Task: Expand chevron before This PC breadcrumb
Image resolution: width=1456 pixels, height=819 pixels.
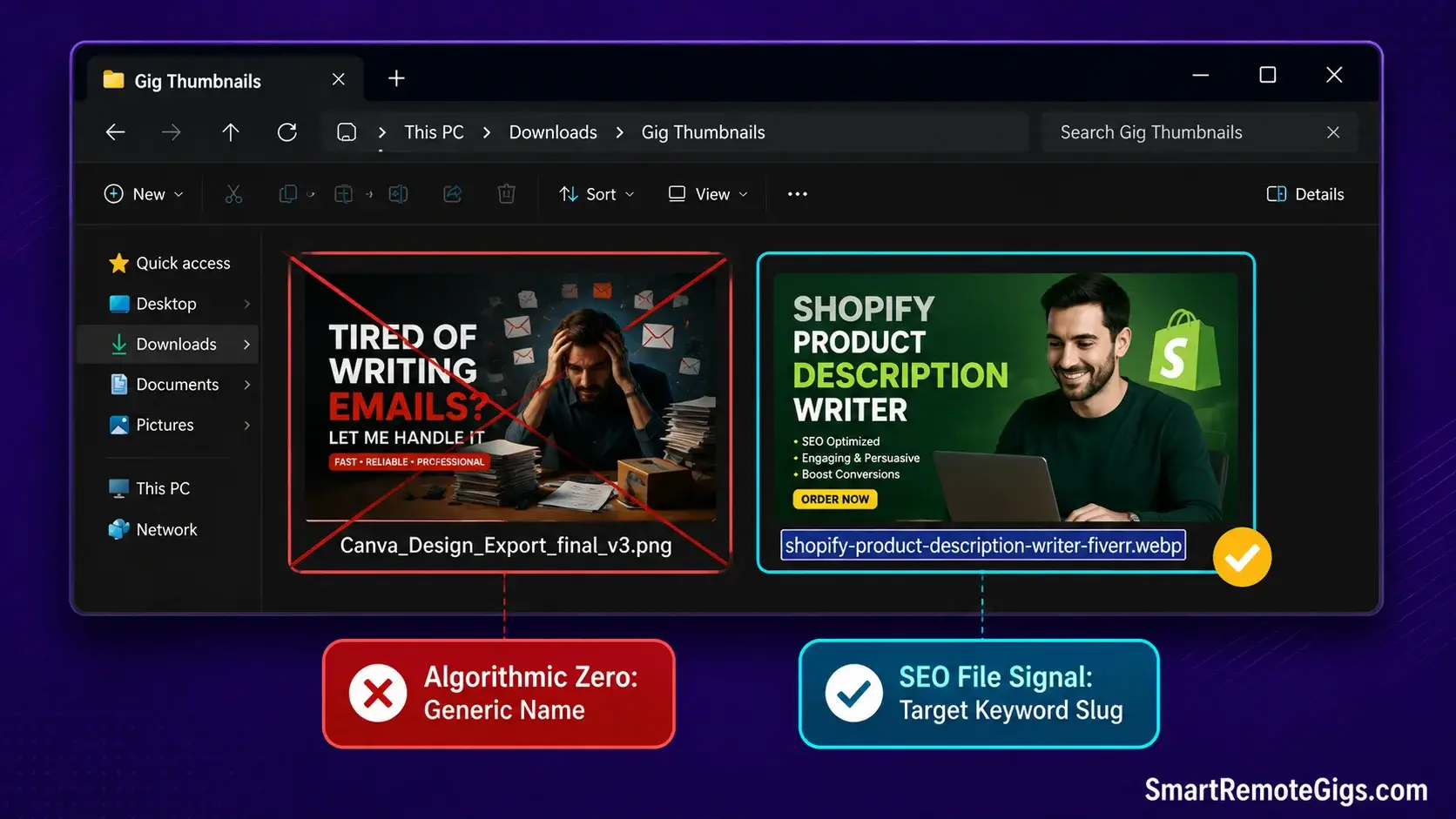Action: pos(381,132)
